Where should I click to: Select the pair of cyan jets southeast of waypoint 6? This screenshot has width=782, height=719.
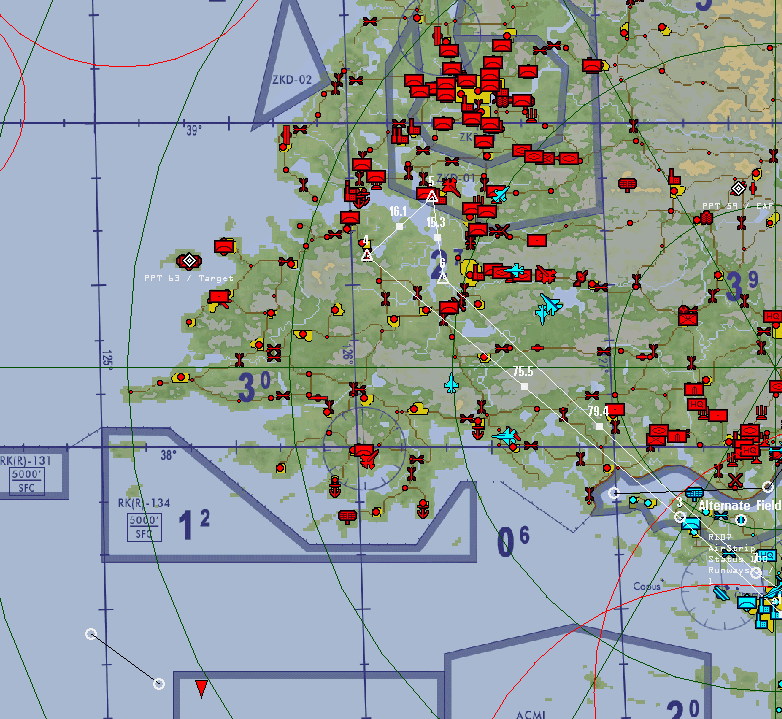pos(548,308)
